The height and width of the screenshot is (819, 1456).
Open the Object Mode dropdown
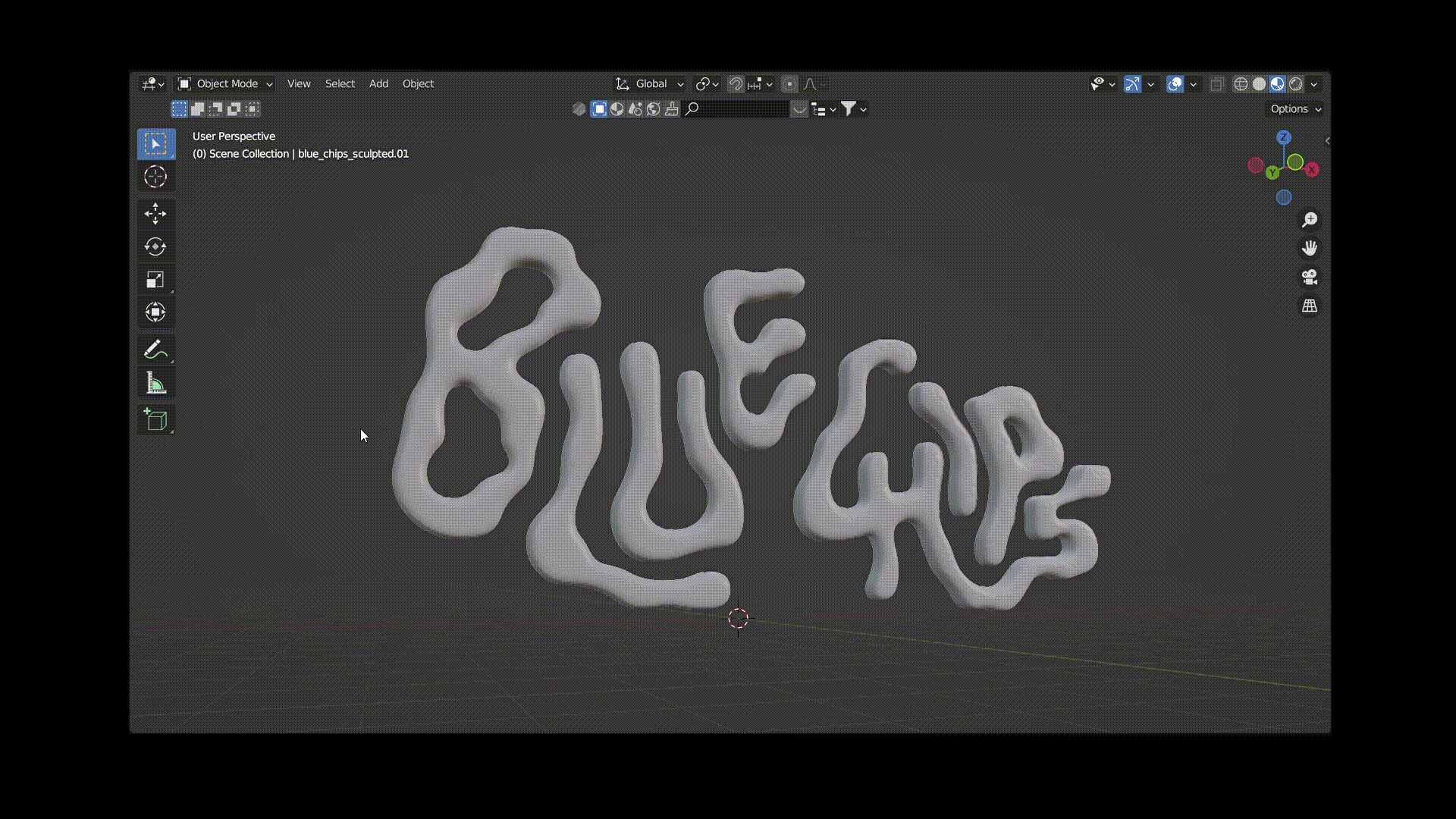(225, 84)
